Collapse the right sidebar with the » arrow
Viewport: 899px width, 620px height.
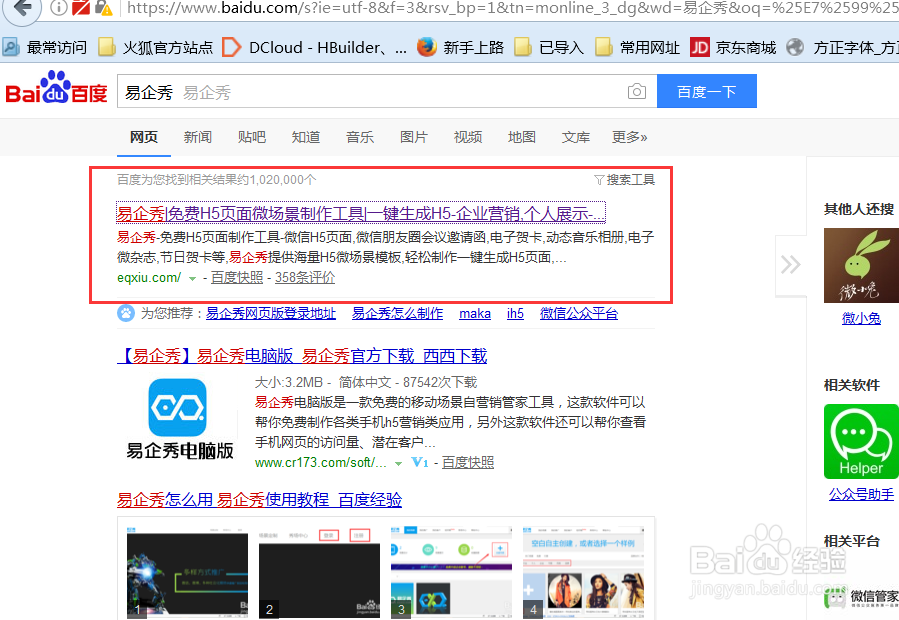point(791,265)
